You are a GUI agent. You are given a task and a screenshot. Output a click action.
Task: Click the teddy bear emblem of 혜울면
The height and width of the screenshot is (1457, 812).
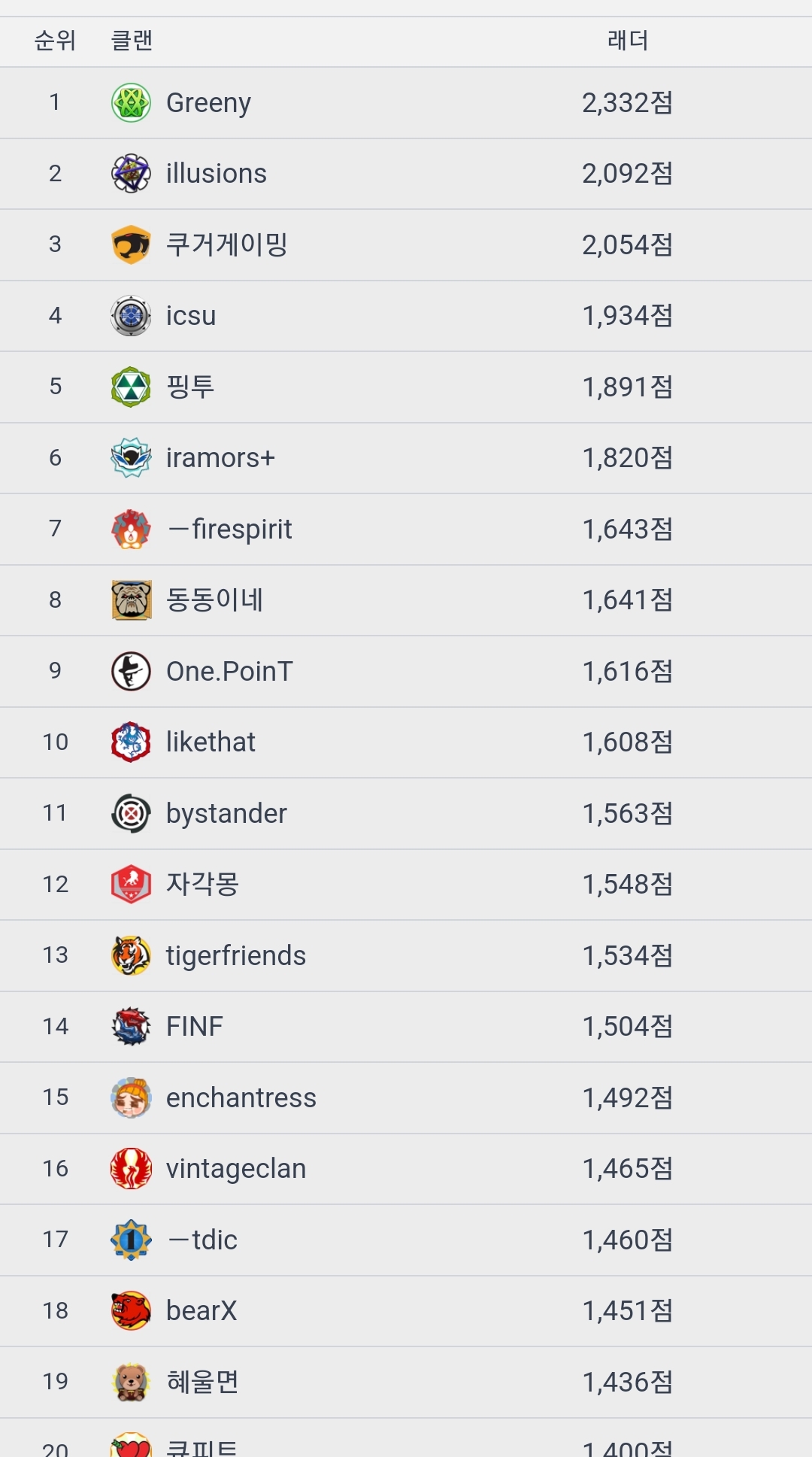click(131, 1382)
